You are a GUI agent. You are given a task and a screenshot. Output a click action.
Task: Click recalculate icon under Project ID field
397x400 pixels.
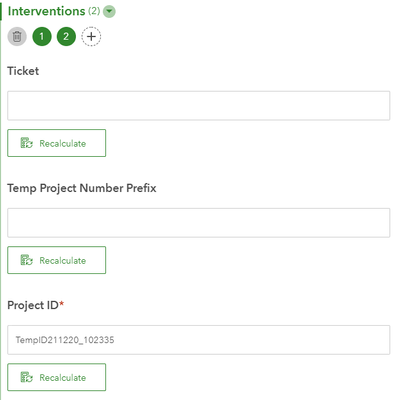(27, 377)
